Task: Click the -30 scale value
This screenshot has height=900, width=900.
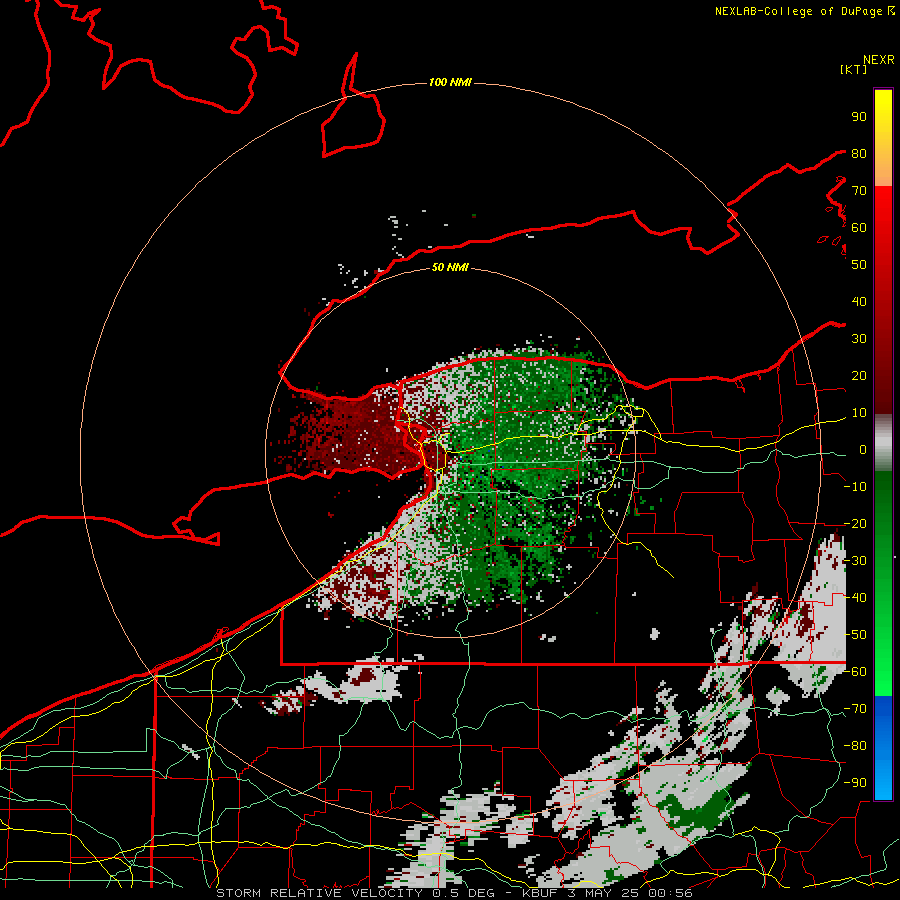Action: coord(855,561)
